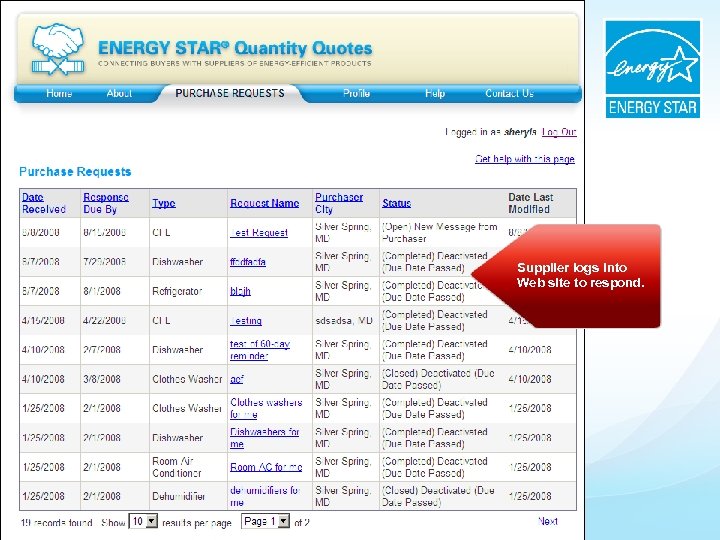Open test of 60-day reminder request
720x540 pixels.
point(260,350)
